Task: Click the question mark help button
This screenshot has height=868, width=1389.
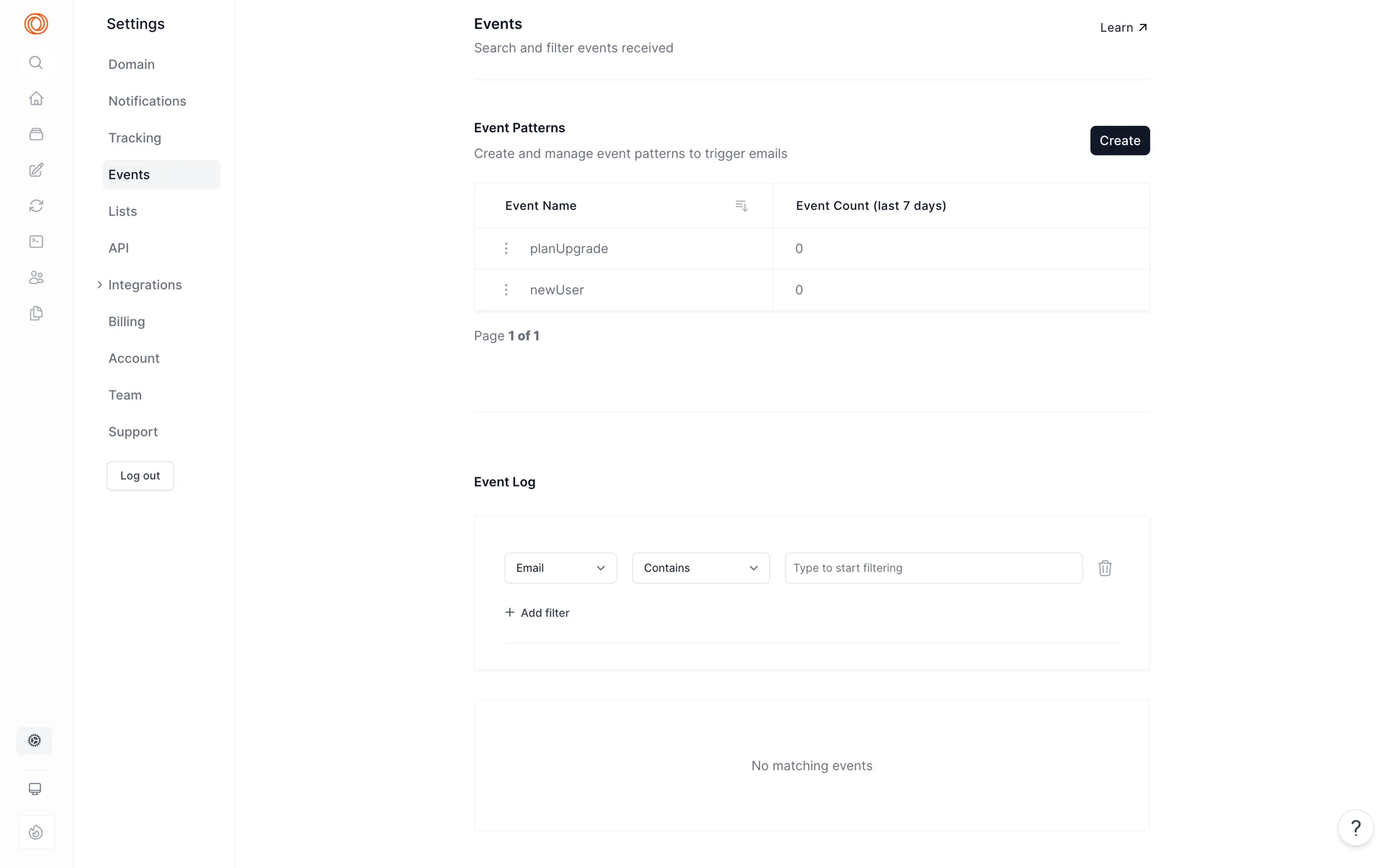Action: point(1356,827)
